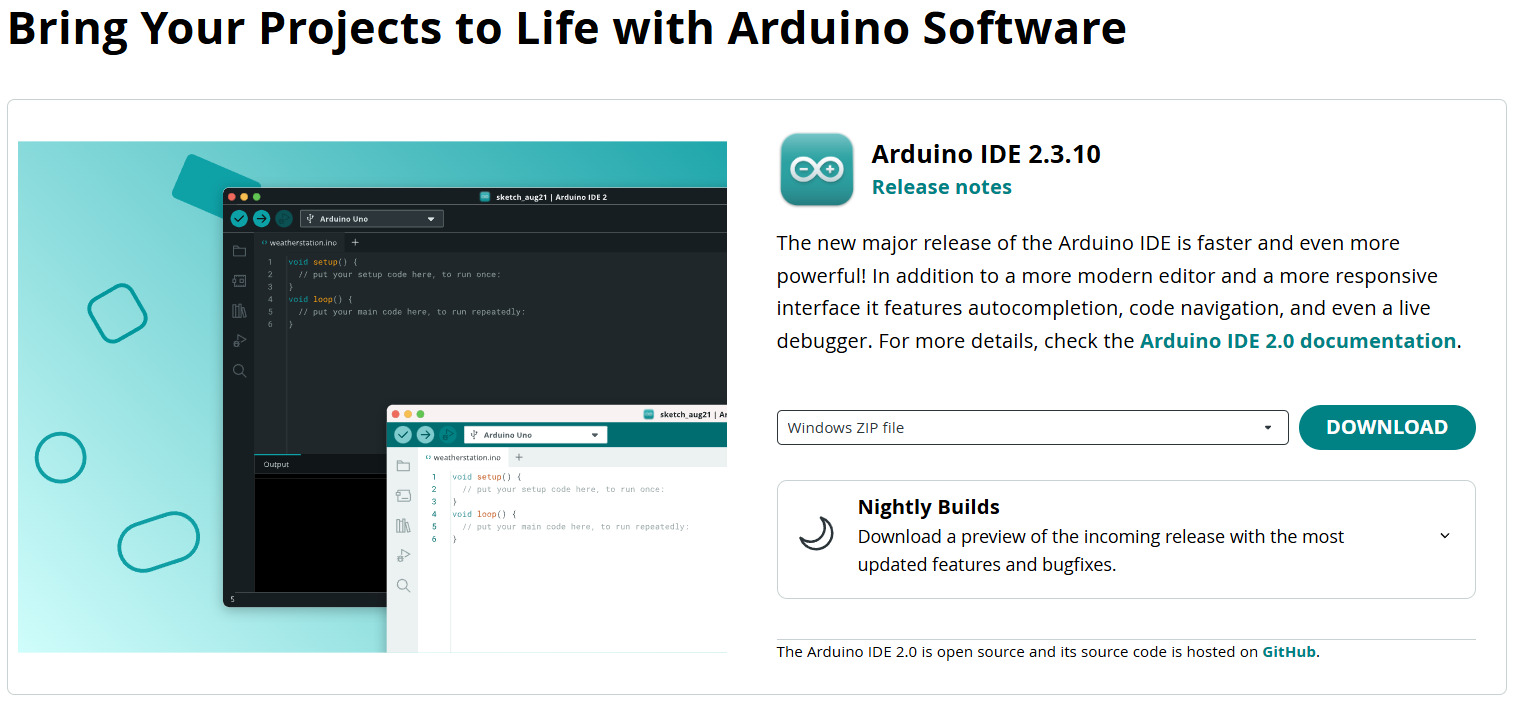Screen dimensions: 1515x716
Task: Open Sketchbook folder icon in dark IDE sidebar
Action: 239,251
